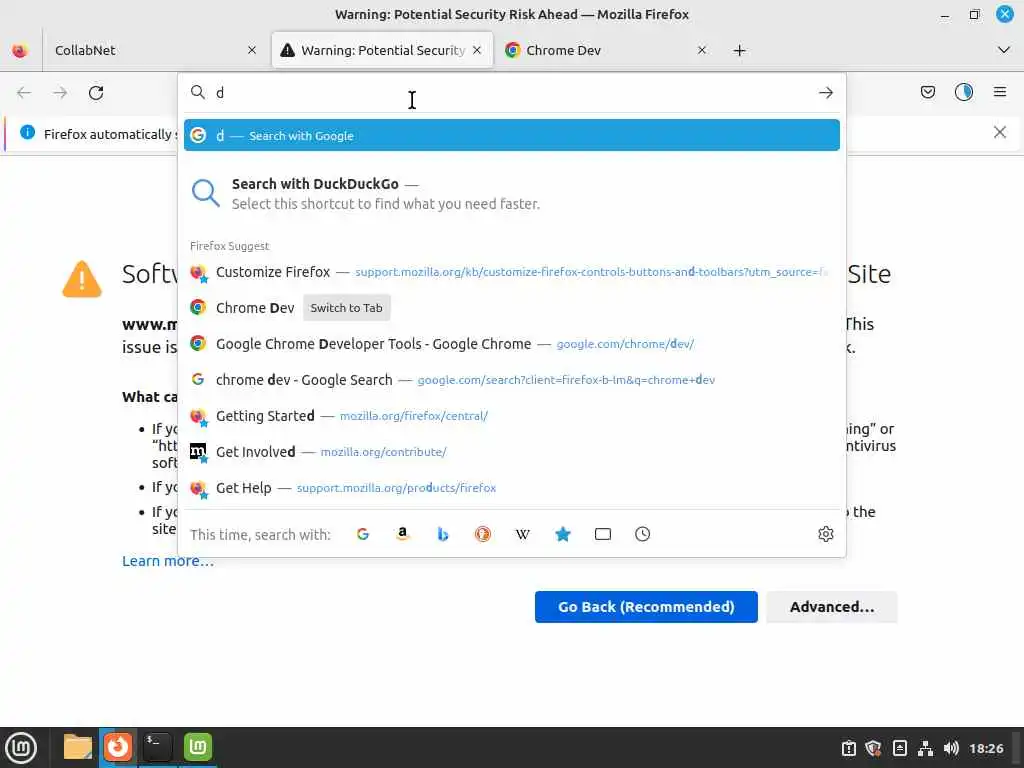Search this time with Wikipedia

[522, 534]
